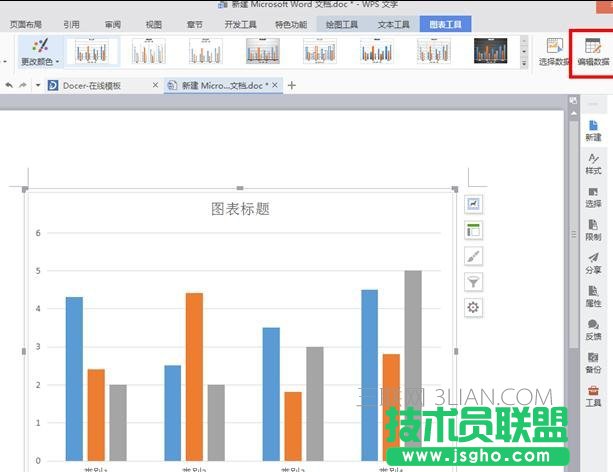Expand the full chart styles gallery
The height and width of the screenshot is (472, 613).
click(x=524, y=63)
